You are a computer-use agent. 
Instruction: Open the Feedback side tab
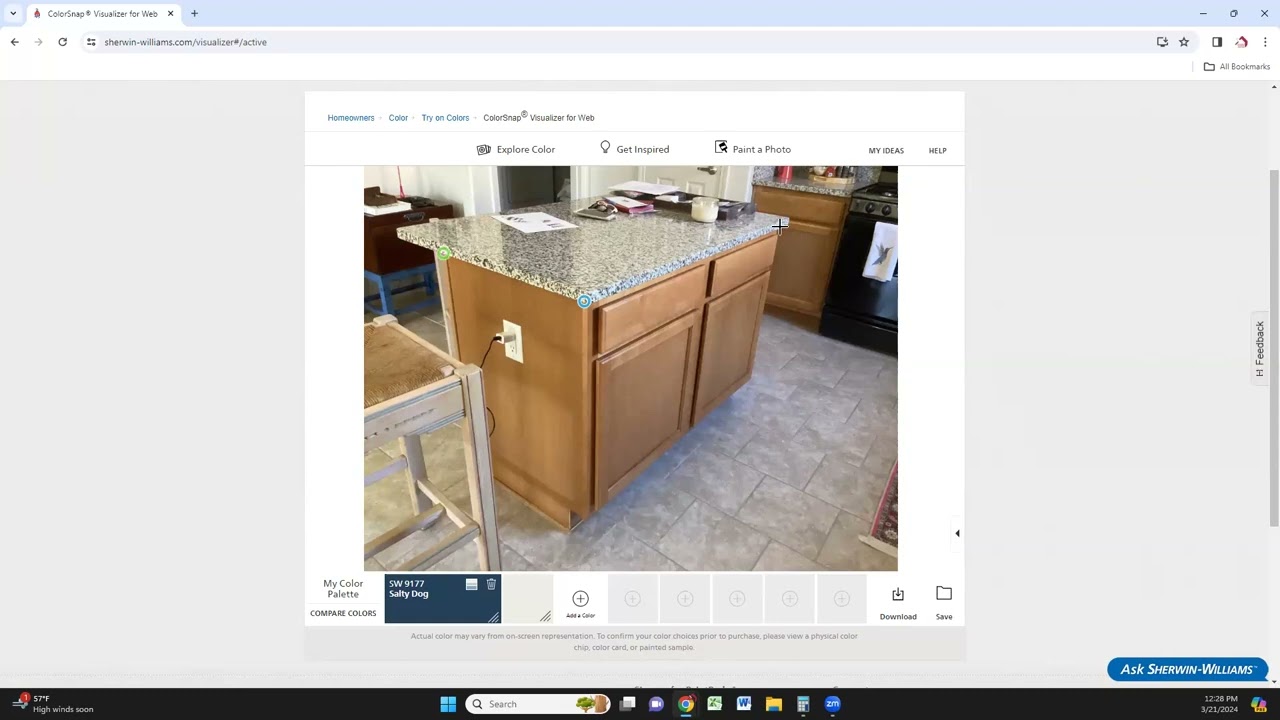(1260, 348)
